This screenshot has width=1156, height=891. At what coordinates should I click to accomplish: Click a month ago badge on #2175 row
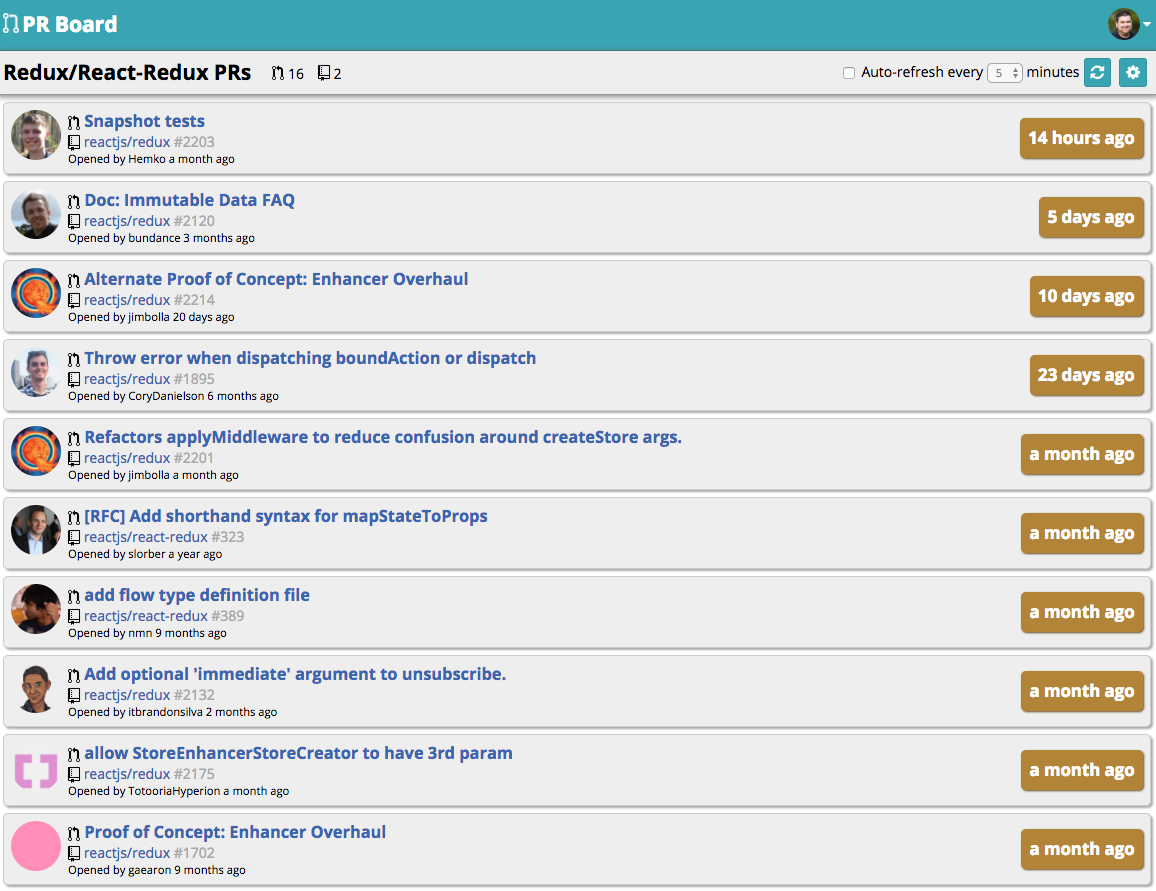[1082, 770]
